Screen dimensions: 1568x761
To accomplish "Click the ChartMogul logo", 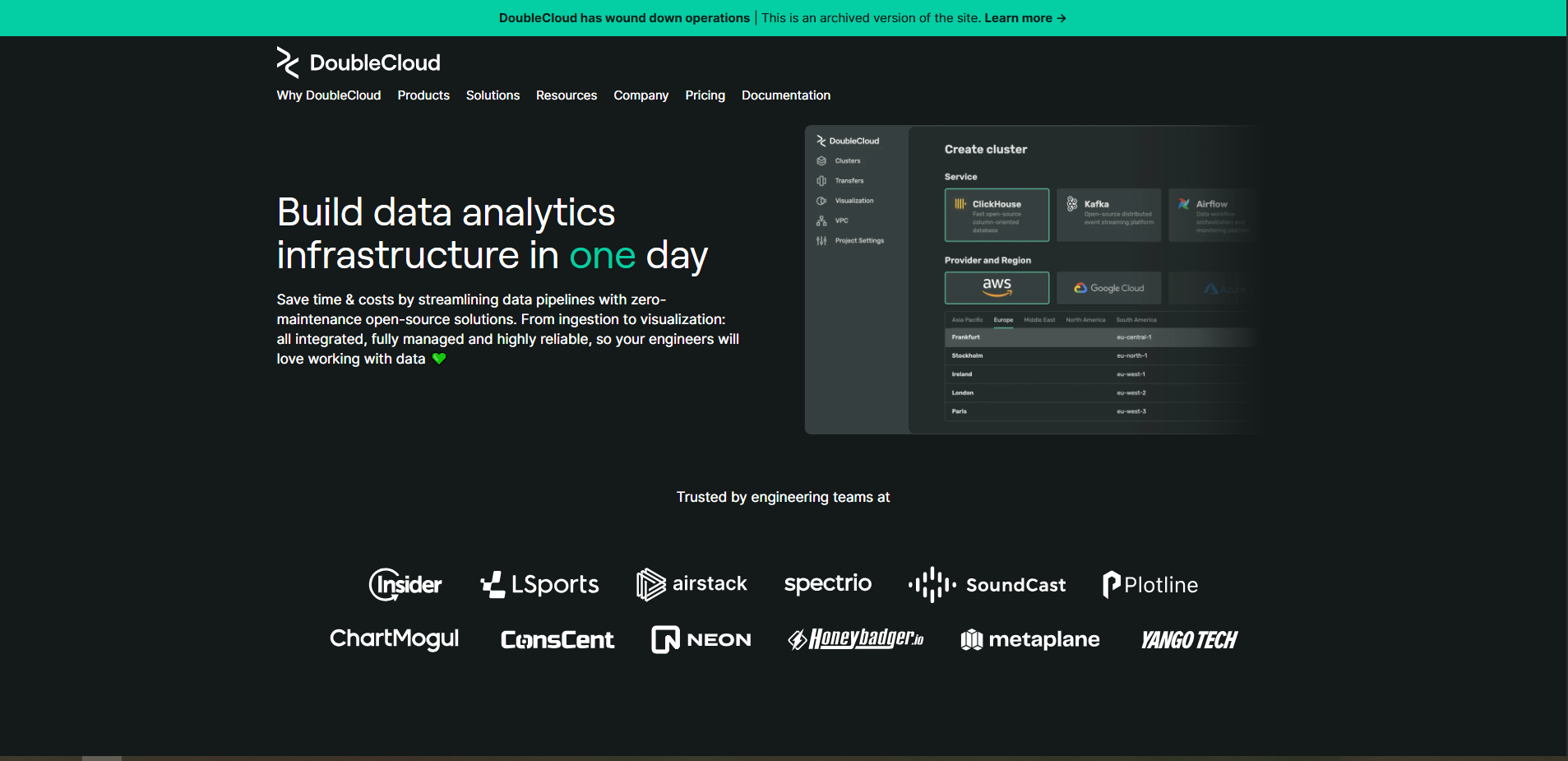I will (x=395, y=639).
